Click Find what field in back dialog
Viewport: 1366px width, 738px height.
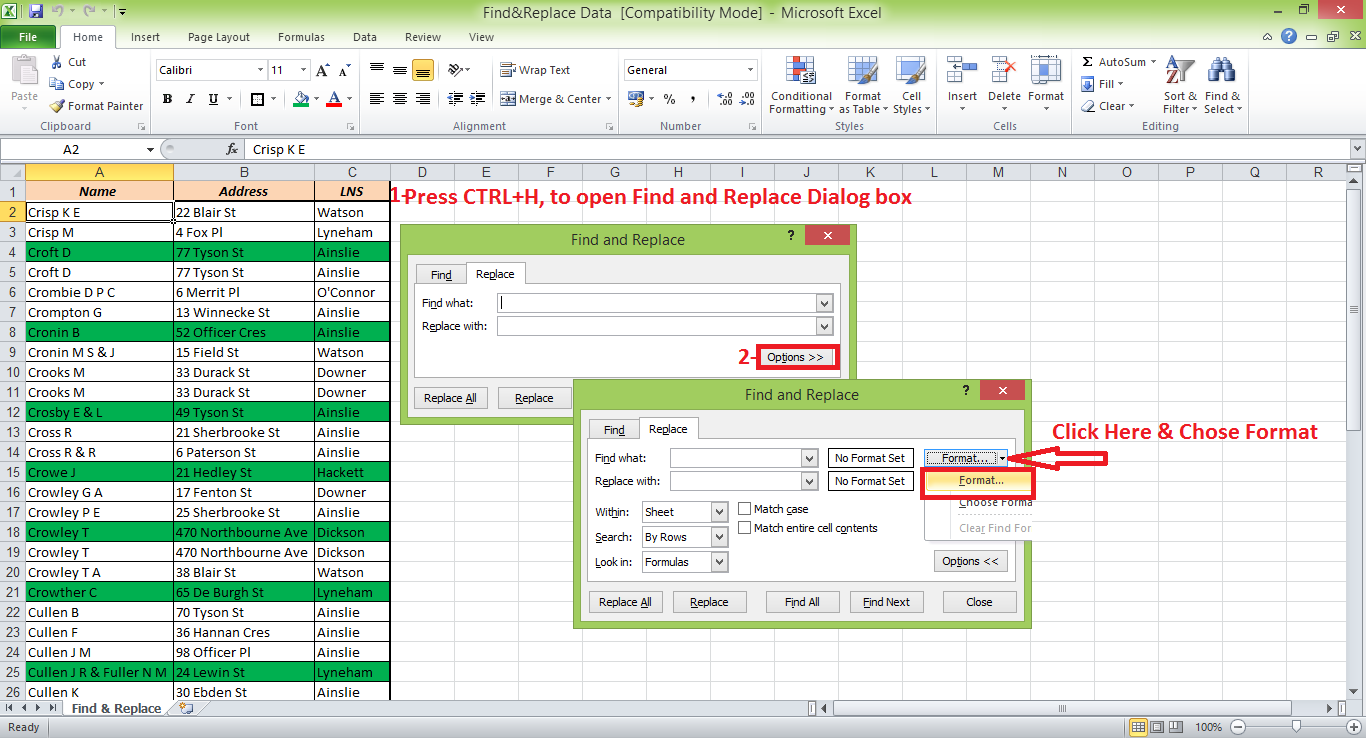point(657,303)
